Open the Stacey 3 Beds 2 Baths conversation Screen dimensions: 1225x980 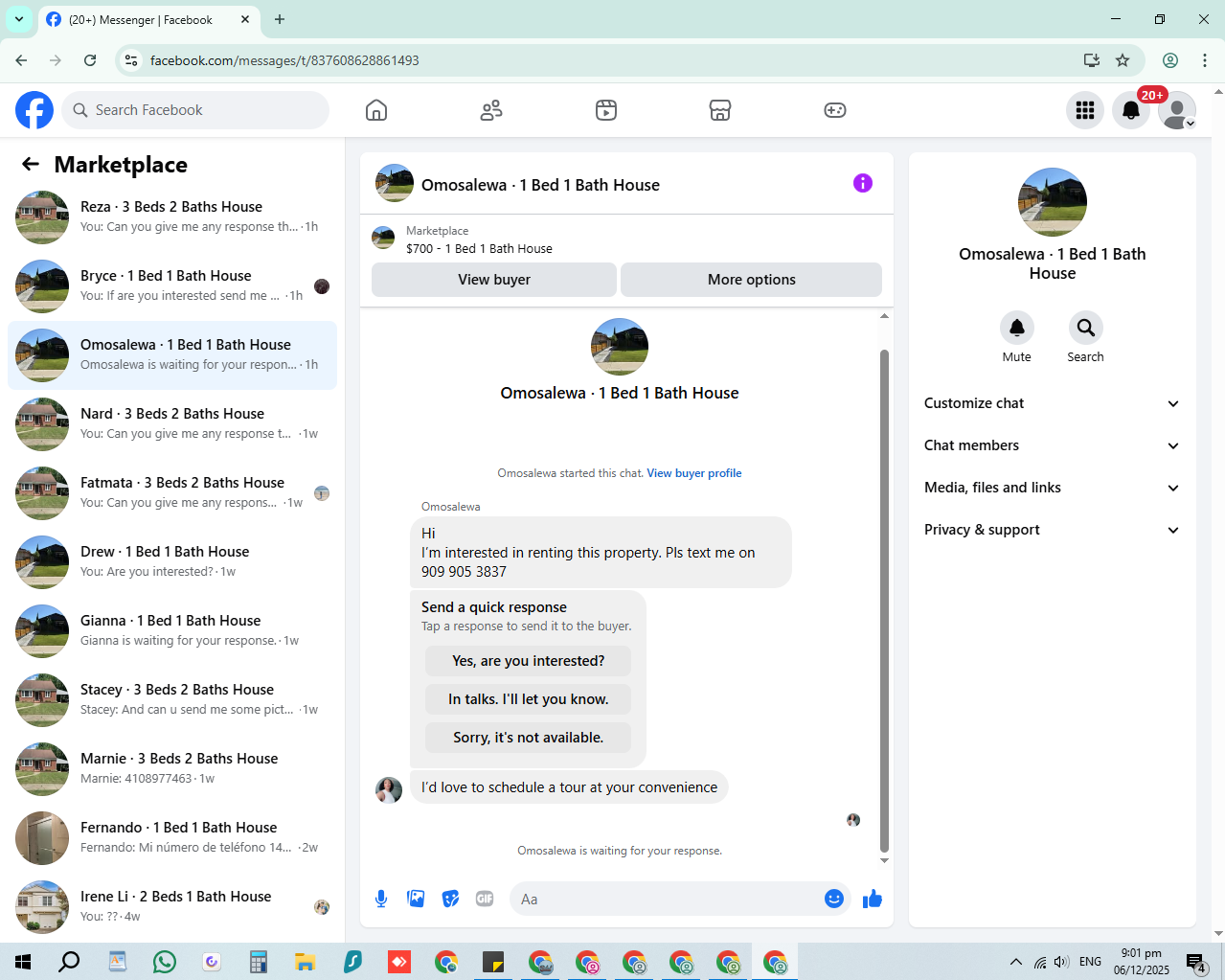172,700
